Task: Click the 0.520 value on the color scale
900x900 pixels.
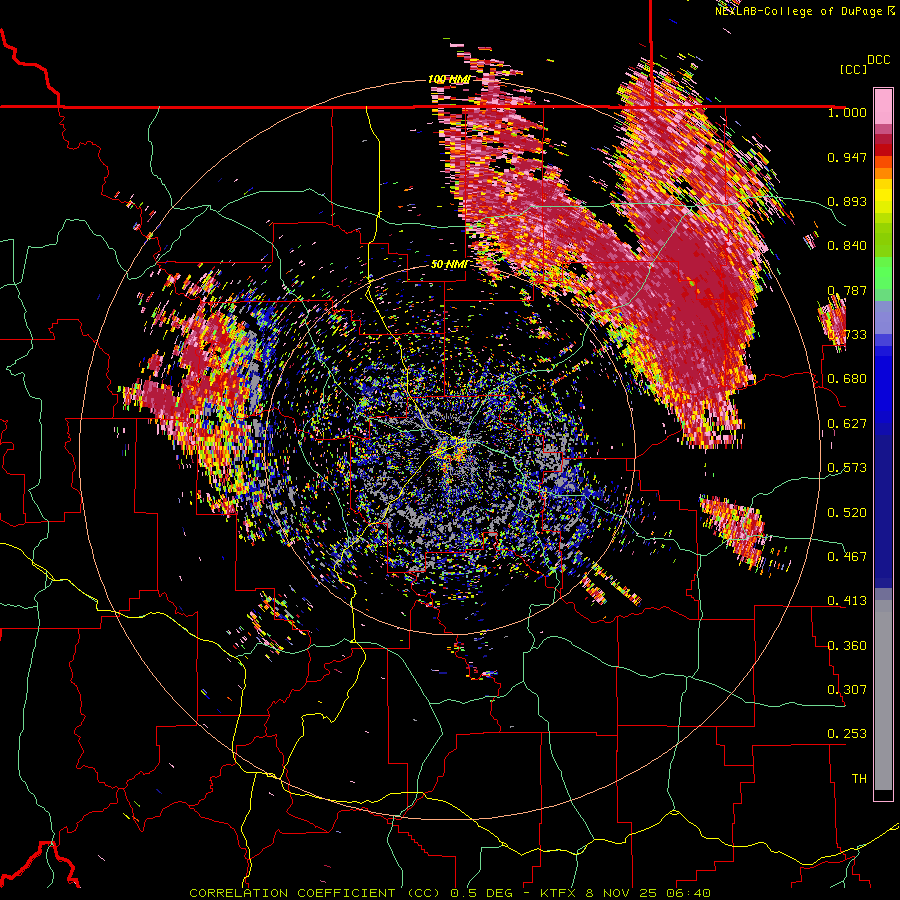Action: tap(847, 512)
